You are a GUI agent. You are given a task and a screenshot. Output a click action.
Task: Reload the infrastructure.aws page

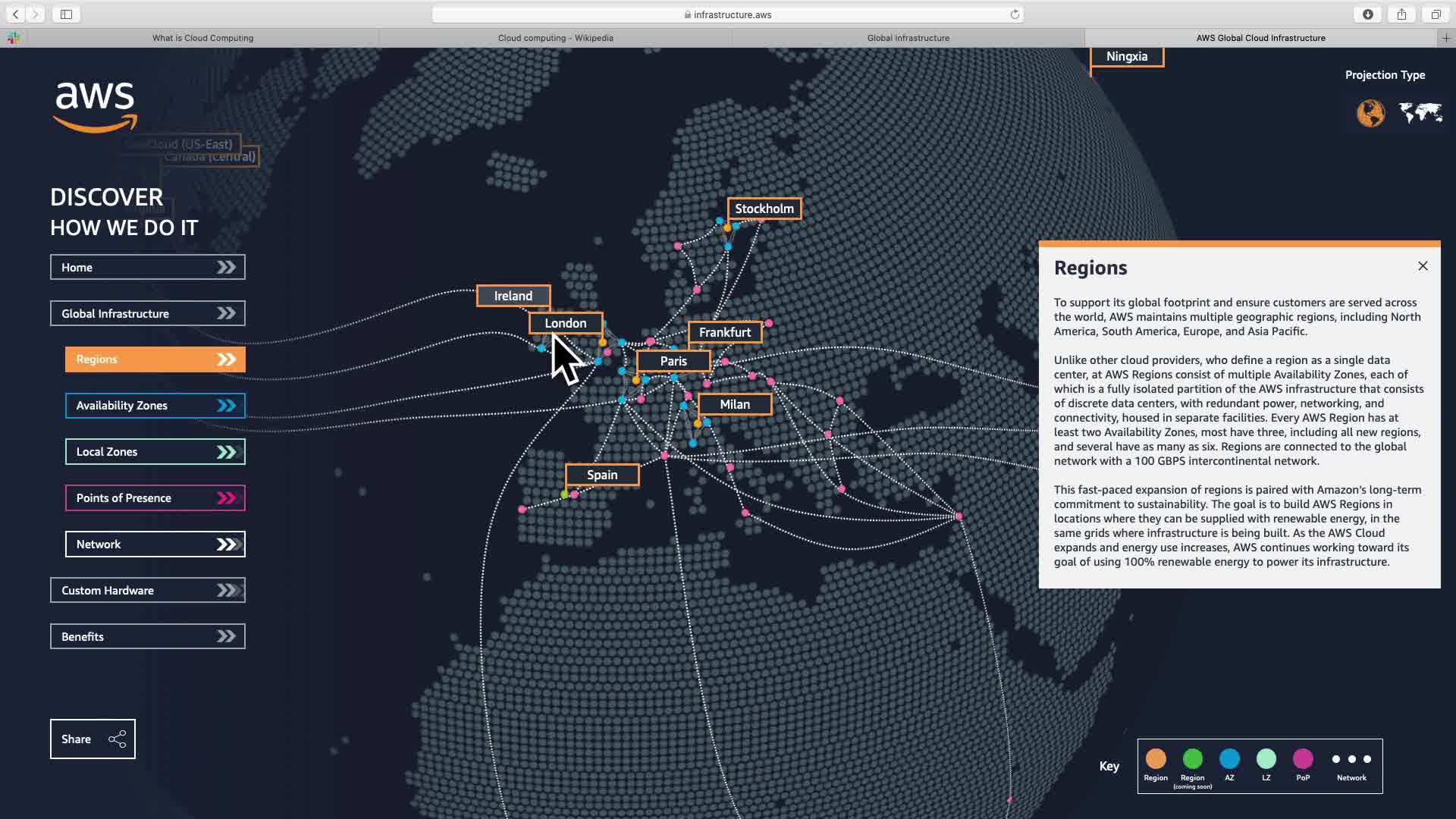pos(1015,14)
